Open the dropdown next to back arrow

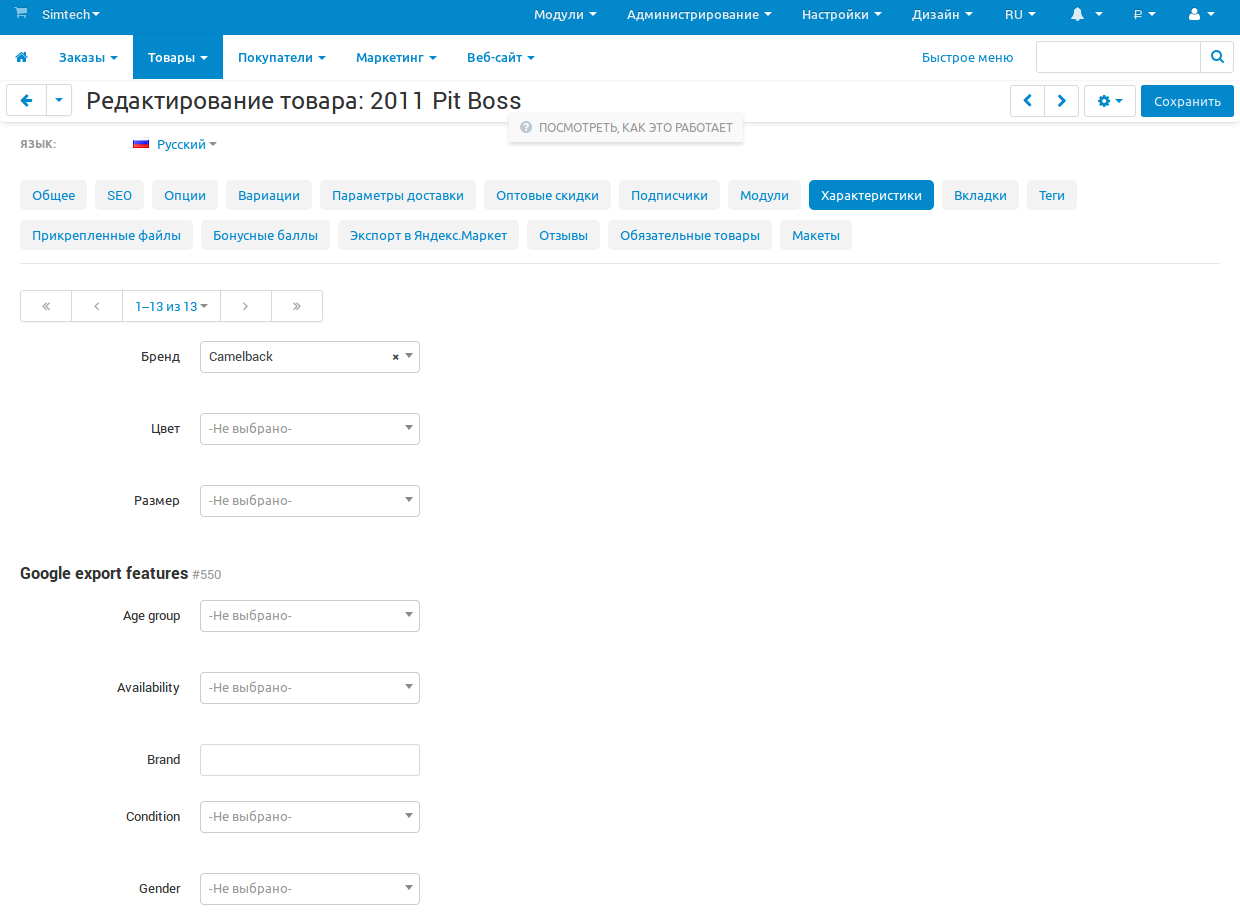click(x=59, y=100)
